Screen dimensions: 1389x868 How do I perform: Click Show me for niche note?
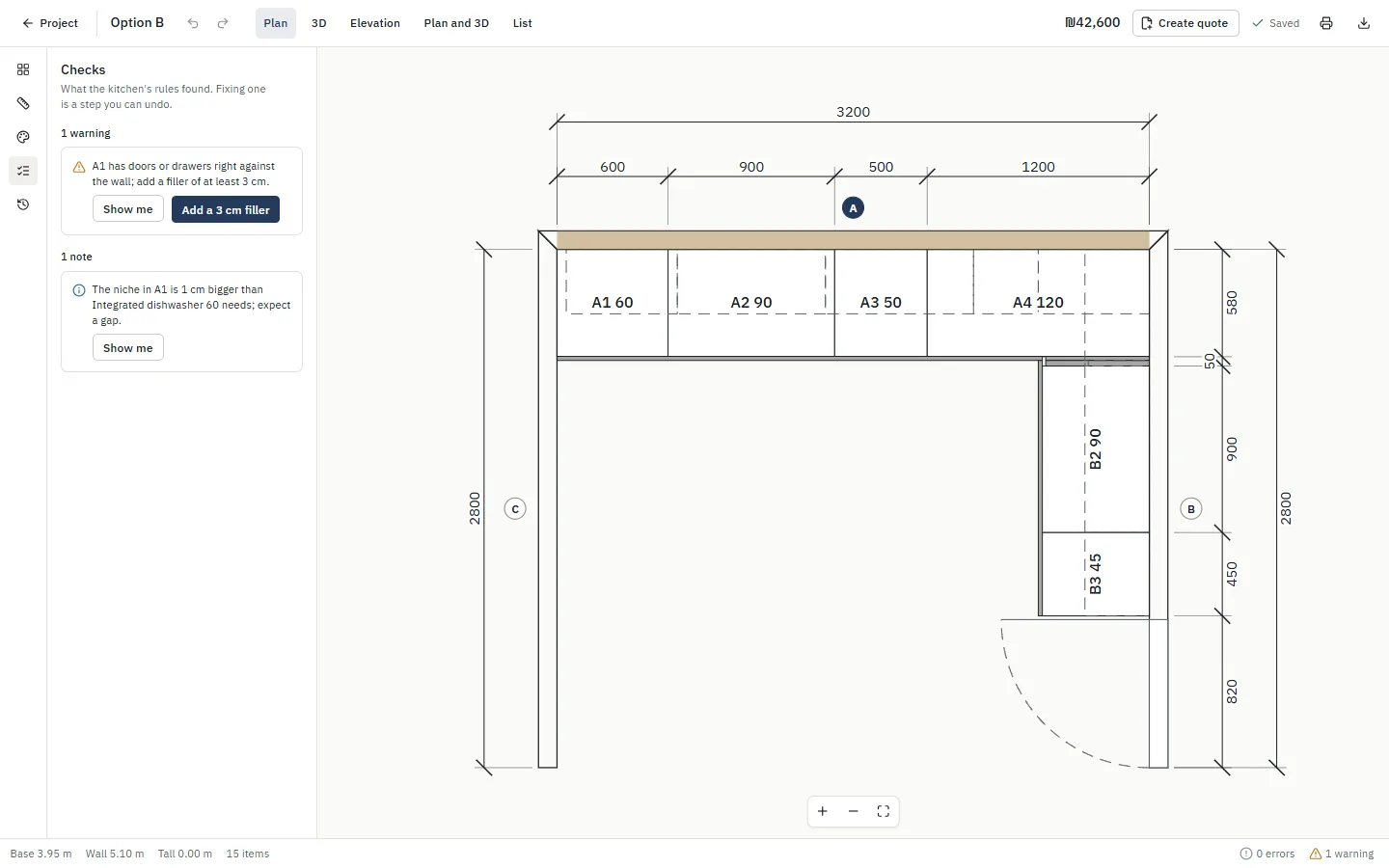pyautogui.click(x=128, y=348)
